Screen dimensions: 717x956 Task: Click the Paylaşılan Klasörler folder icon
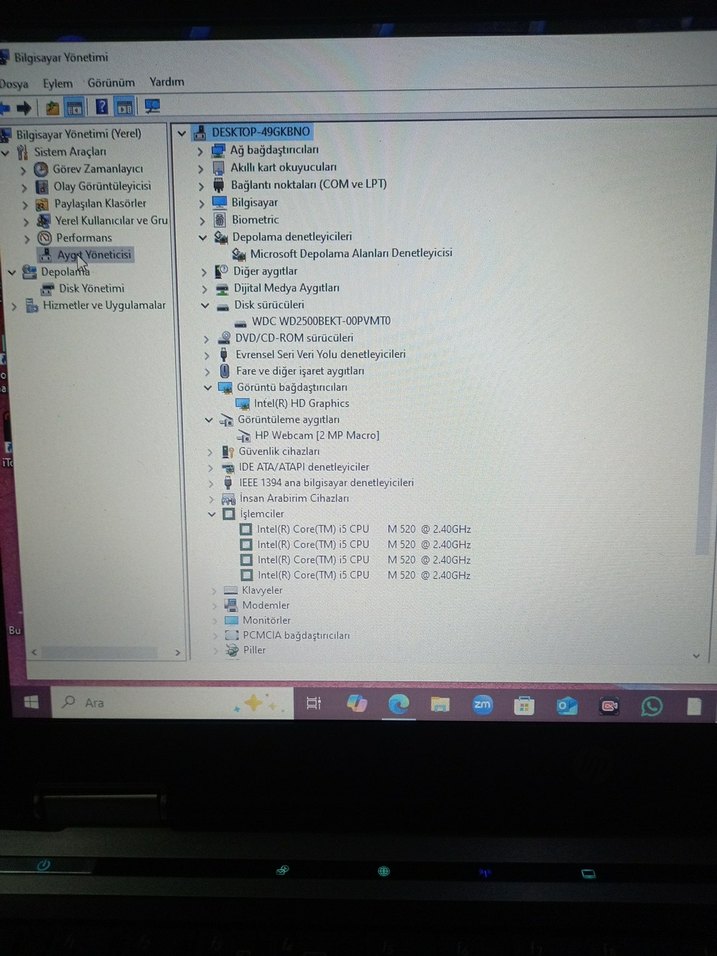pyautogui.click(x=42, y=204)
